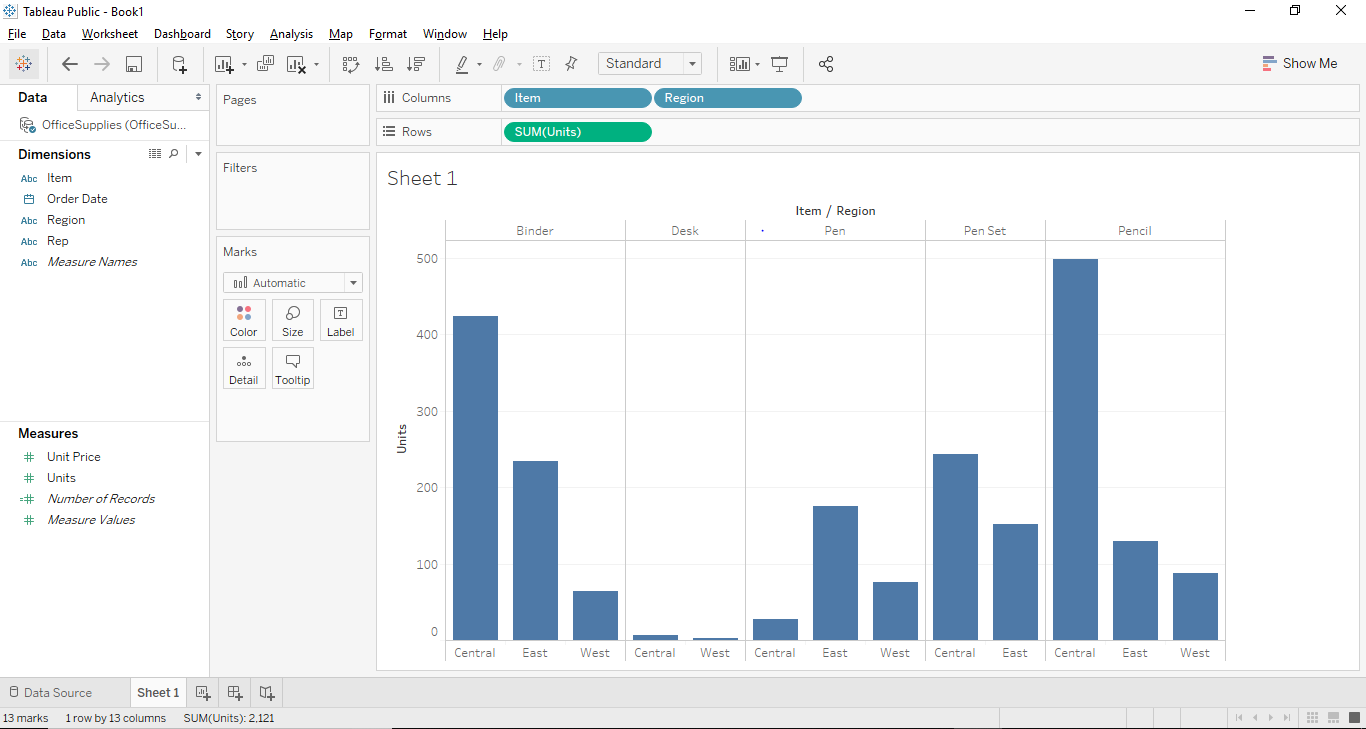Image resolution: width=1366 pixels, height=729 pixels.
Task: Open the Analysis menu
Action: [291, 33]
